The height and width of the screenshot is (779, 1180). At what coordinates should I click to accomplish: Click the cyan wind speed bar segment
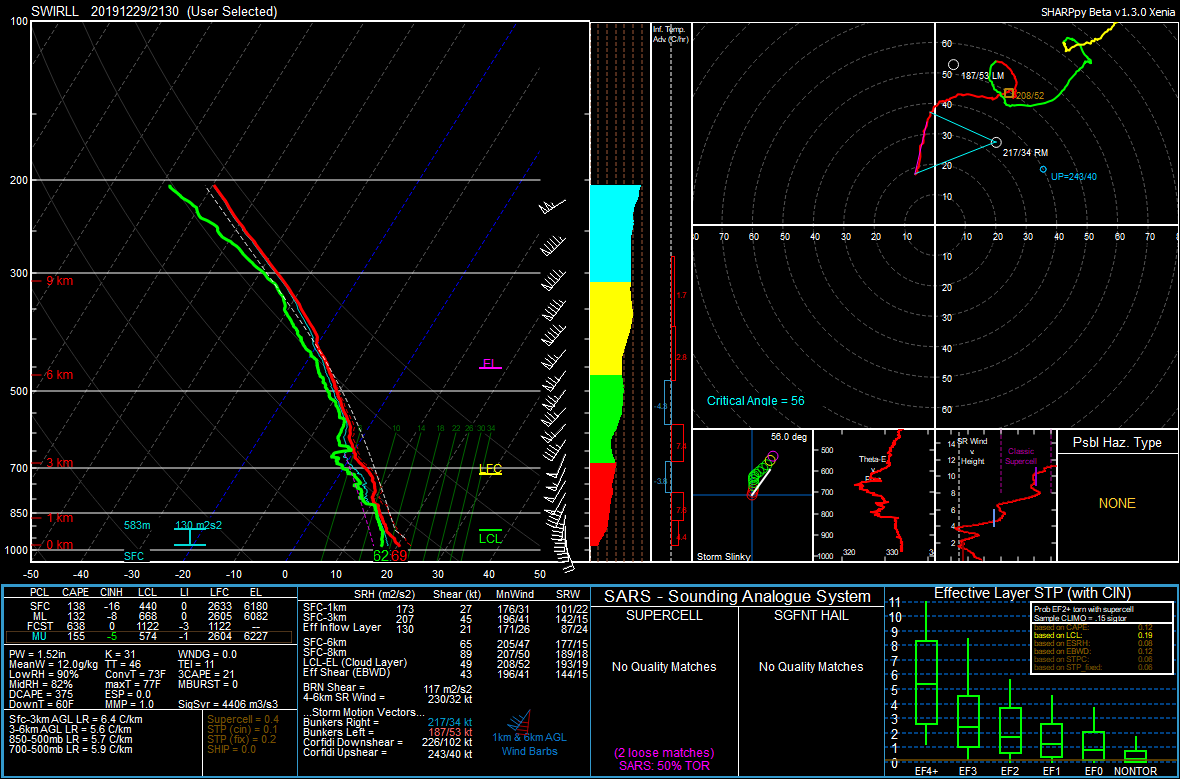click(613, 233)
